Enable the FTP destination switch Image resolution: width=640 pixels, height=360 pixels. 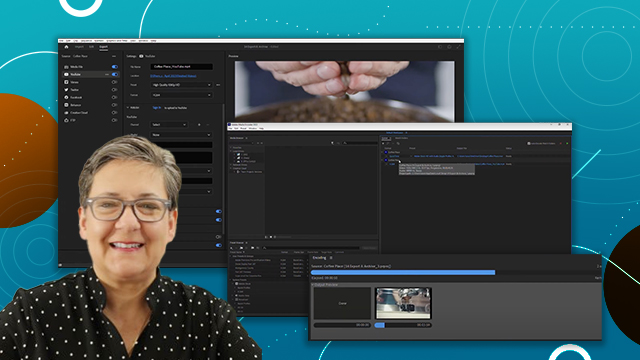pyautogui.click(x=115, y=120)
